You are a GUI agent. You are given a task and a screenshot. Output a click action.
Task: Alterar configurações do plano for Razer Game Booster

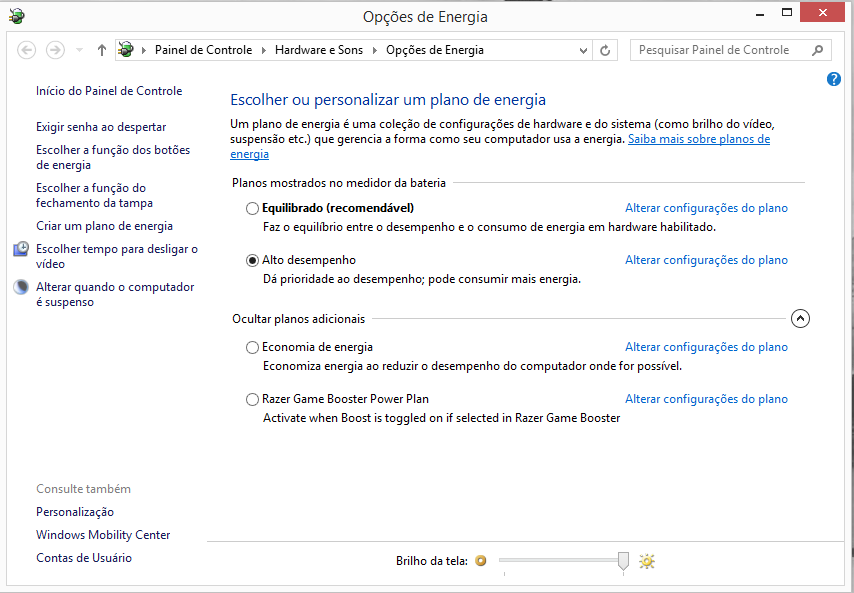706,399
